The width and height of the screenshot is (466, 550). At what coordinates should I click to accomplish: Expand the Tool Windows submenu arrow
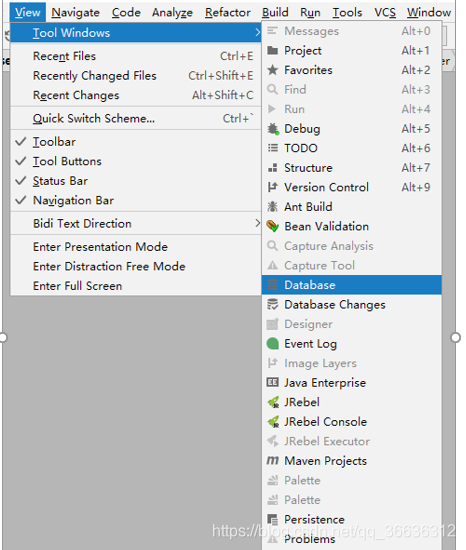[257, 33]
